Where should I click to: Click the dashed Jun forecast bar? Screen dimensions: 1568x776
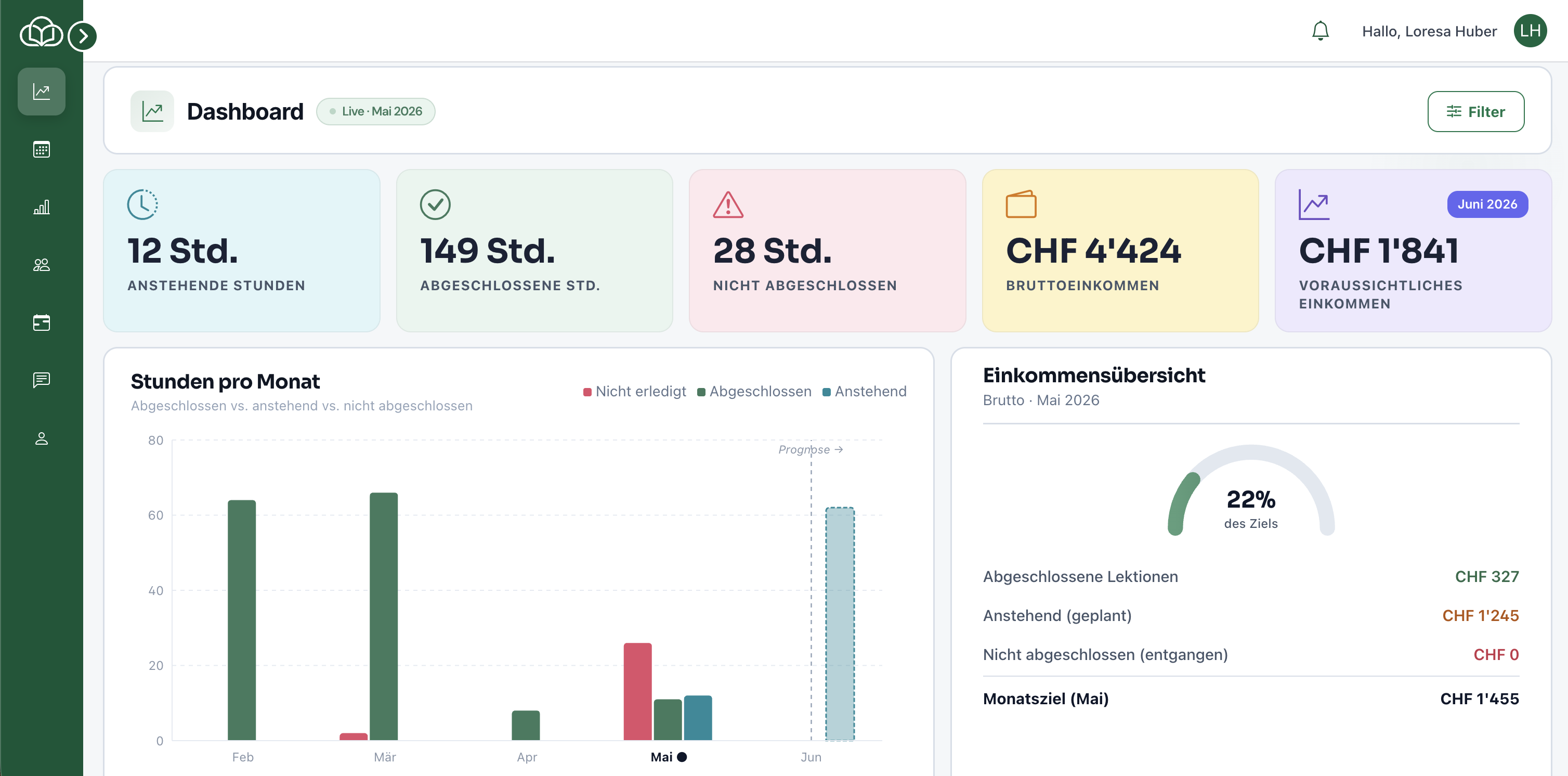pyautogui.click(x=840, y=624)
